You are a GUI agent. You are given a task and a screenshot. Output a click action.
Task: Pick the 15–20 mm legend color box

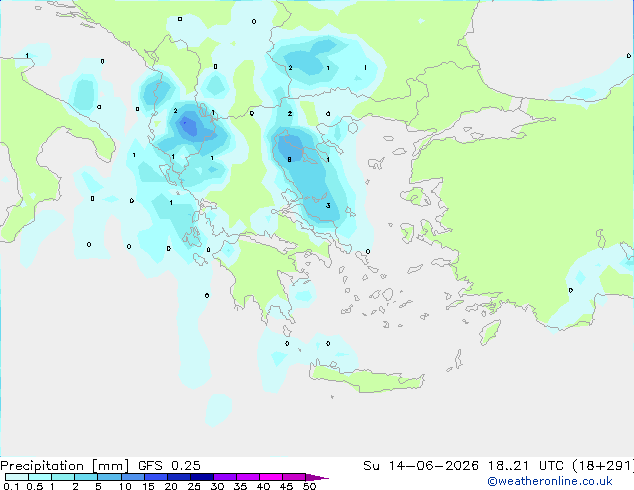click(x=155, y=477)
